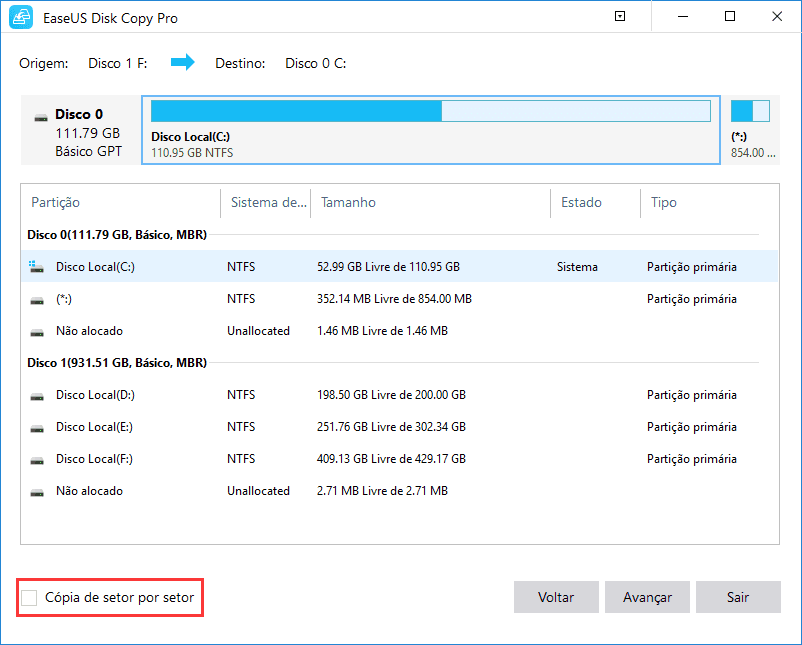Close the EaseUS Disk Copy window
Image resolution: width=802 pixels, height=645 pixels.
click(x=777, y=16)
